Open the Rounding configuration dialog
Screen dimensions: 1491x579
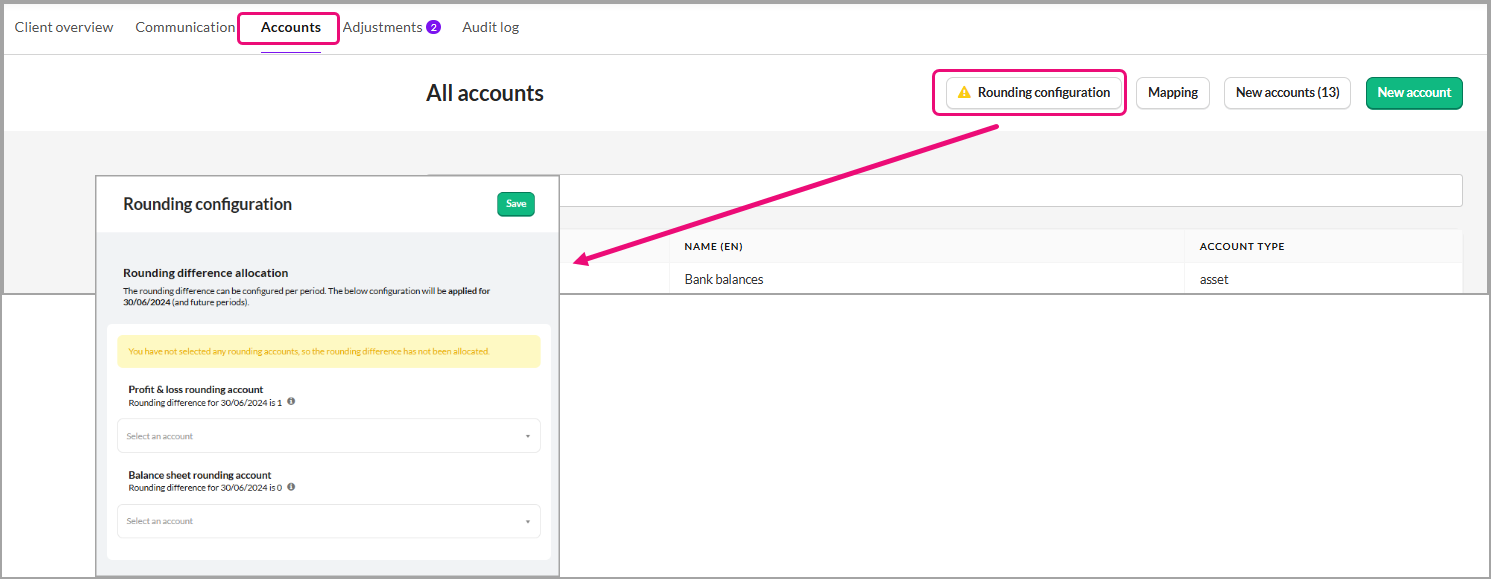pos(1038,92)
